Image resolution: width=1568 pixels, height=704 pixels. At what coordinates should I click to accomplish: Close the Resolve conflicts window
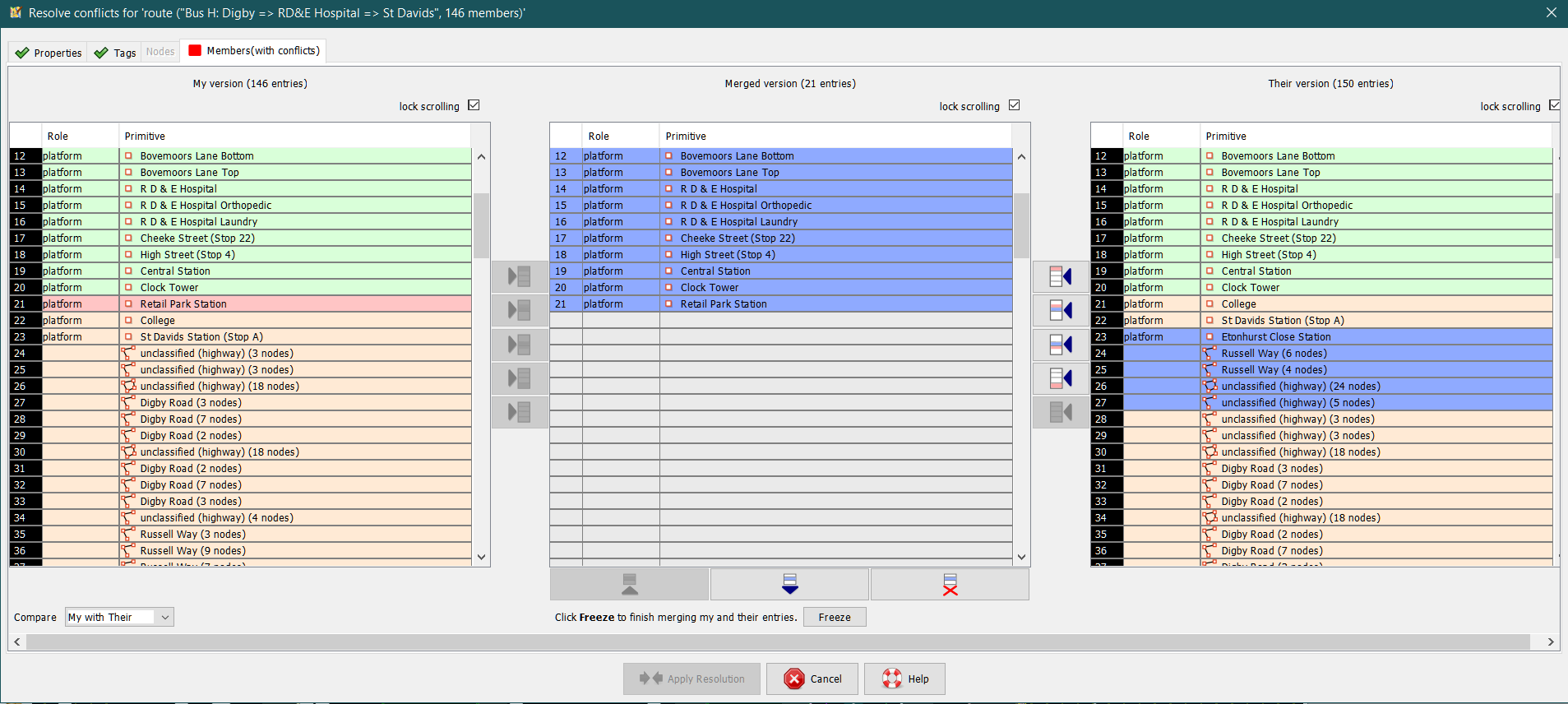click(x=1551, y=13)
